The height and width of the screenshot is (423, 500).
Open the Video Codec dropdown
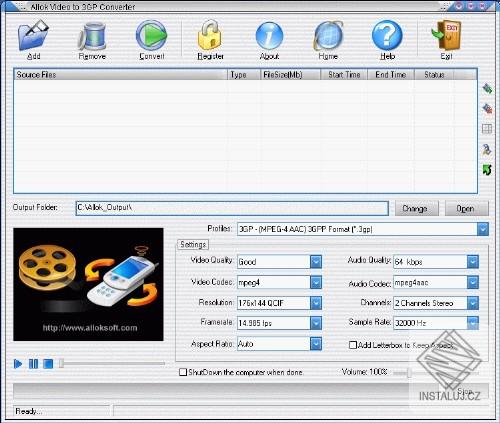coord(316,282)
